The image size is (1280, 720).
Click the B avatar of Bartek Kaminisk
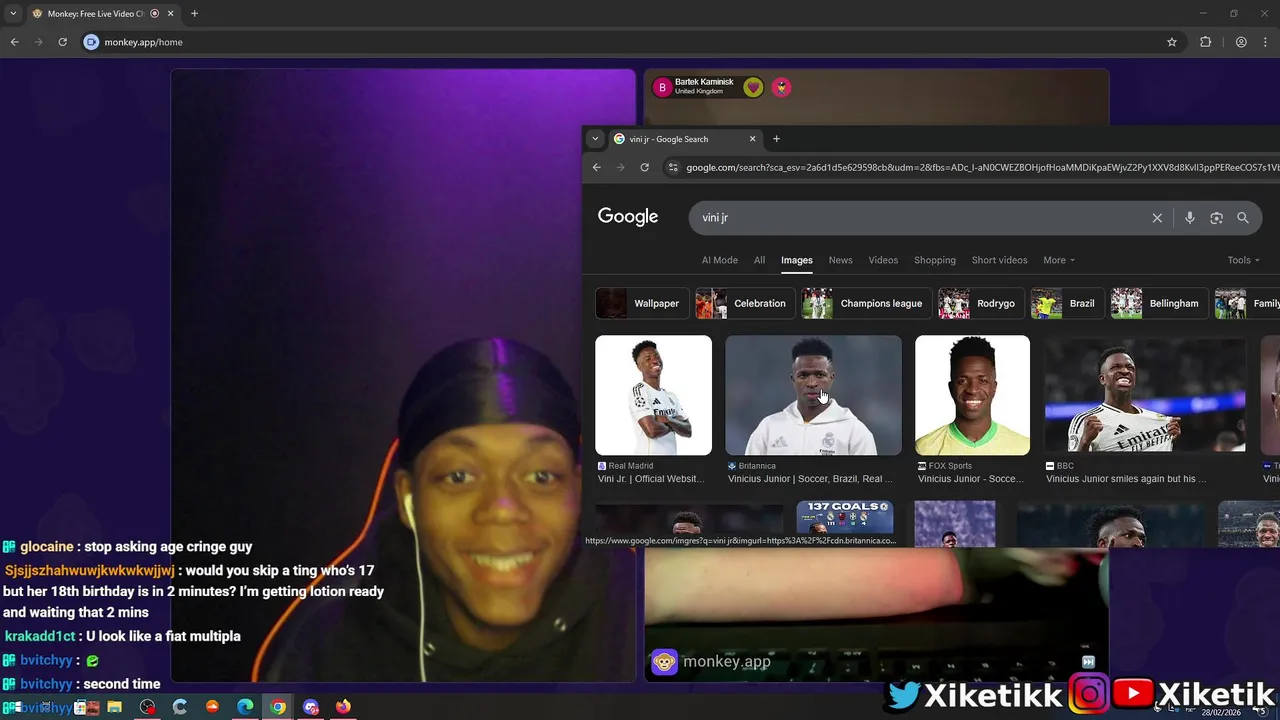[x=662, y=87]
